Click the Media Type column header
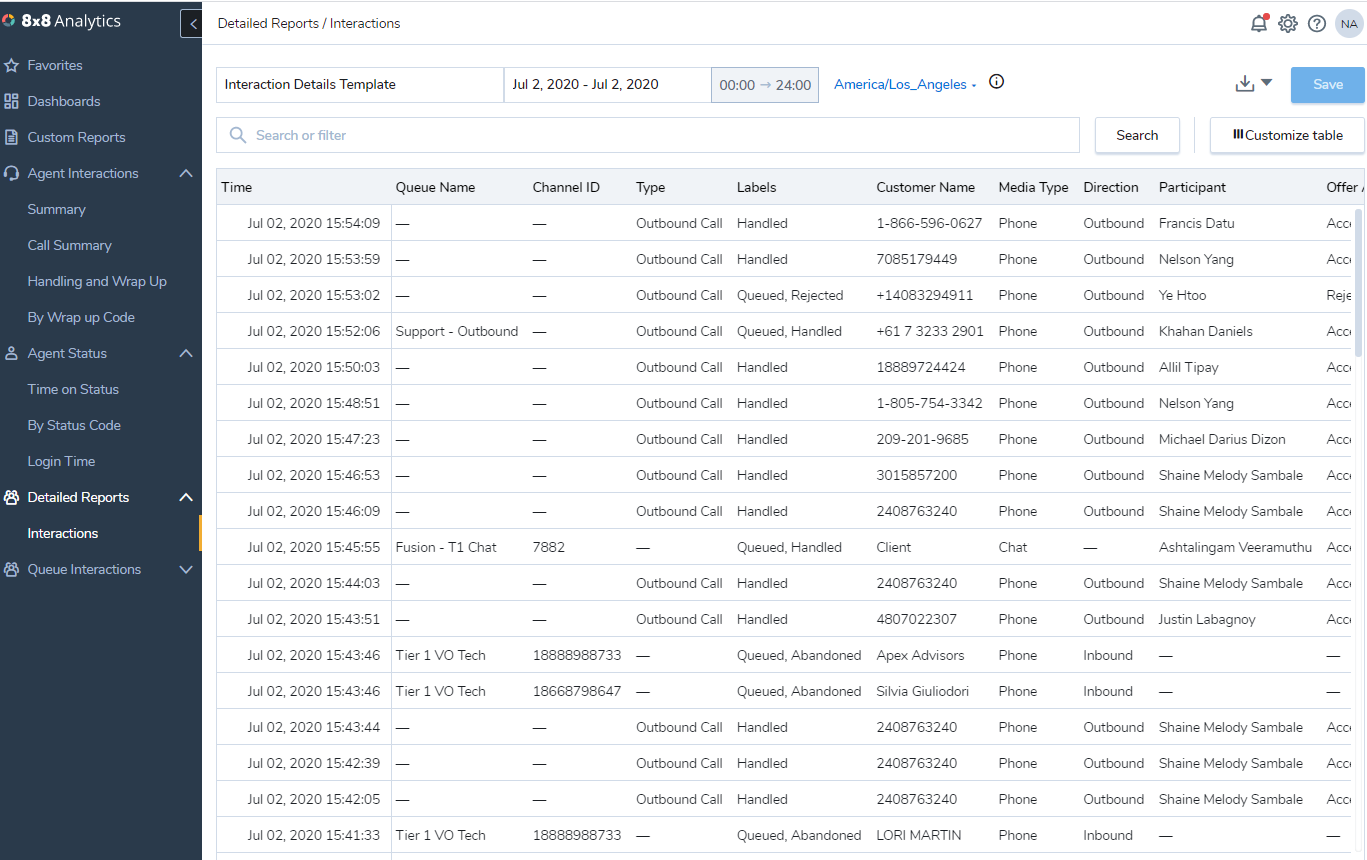The image size is (1367, 860). tap(1033, 187)
